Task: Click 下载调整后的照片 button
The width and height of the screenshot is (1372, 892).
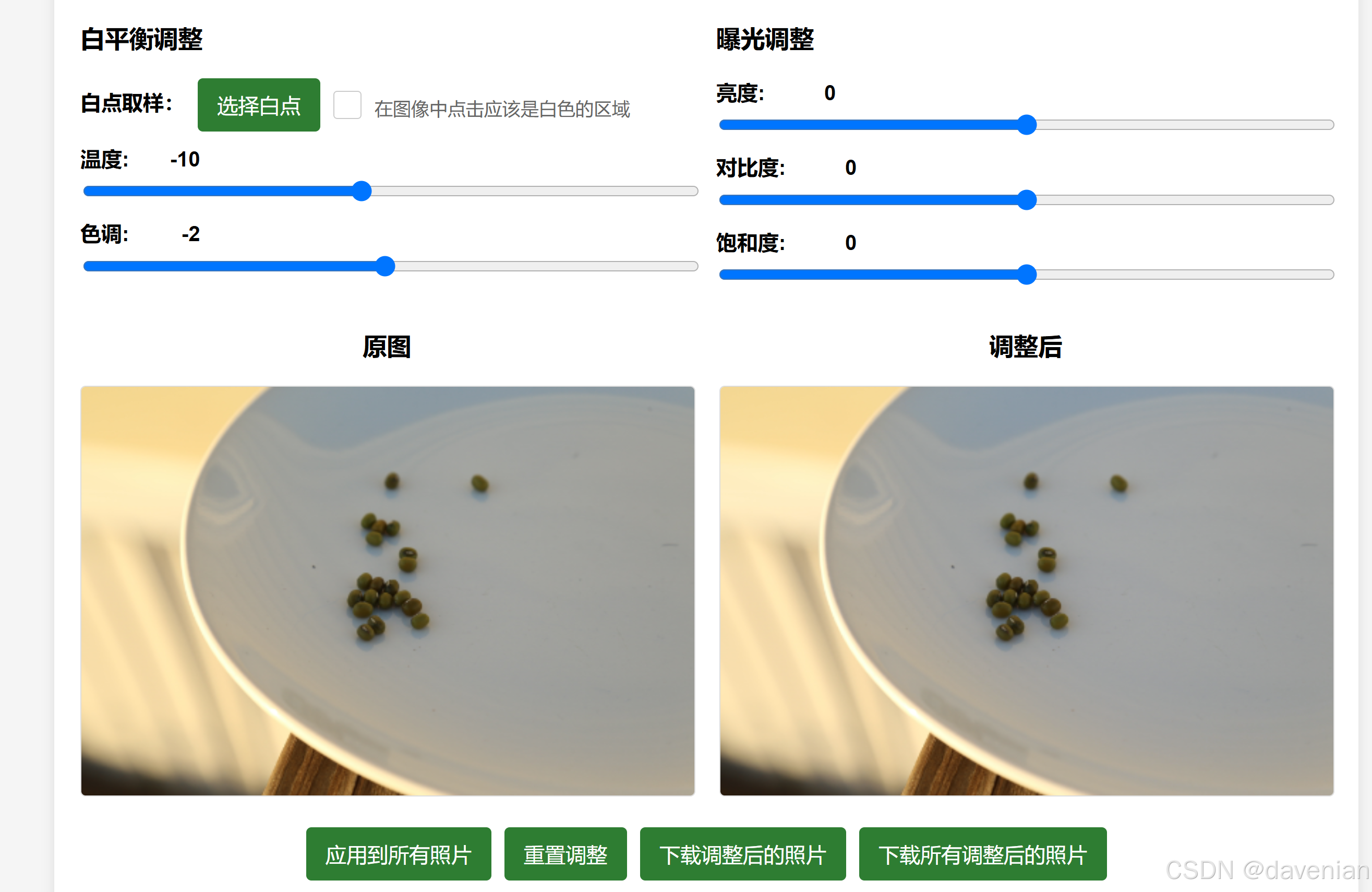Action: coord(743,854)
